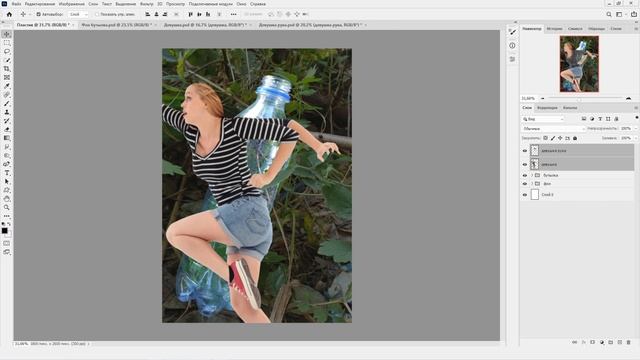Screen dimensions: 640x360
Task: Hide the second selected layer (eye icon)
Action: pos(525,164)
